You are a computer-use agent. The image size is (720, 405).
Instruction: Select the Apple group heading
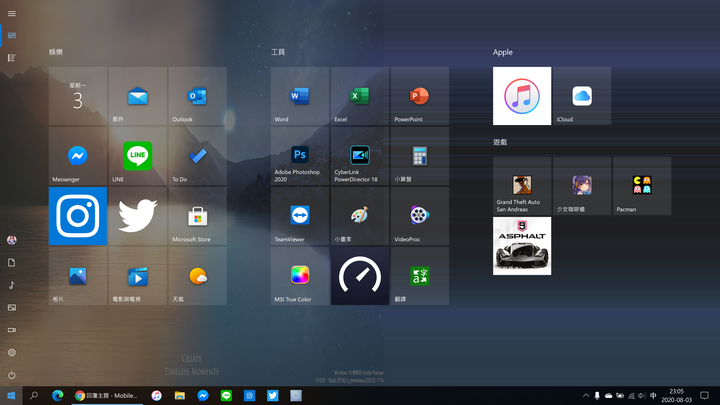click(x=502, y=52)
